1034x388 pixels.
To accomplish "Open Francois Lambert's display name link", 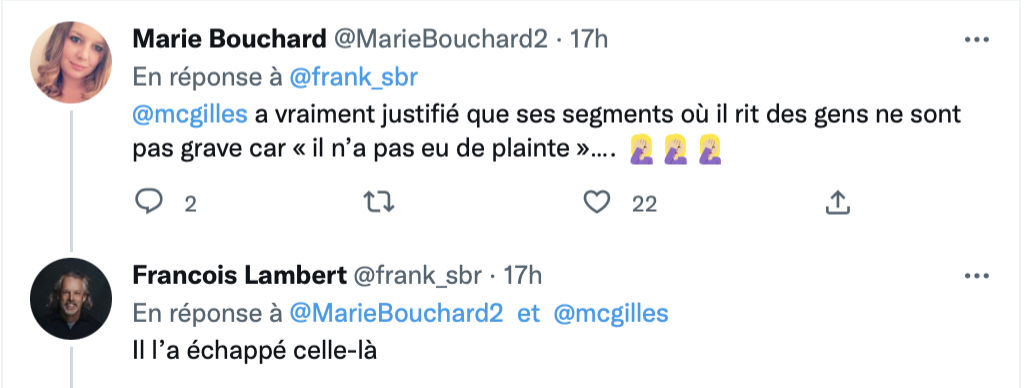I will click(239, 276).
